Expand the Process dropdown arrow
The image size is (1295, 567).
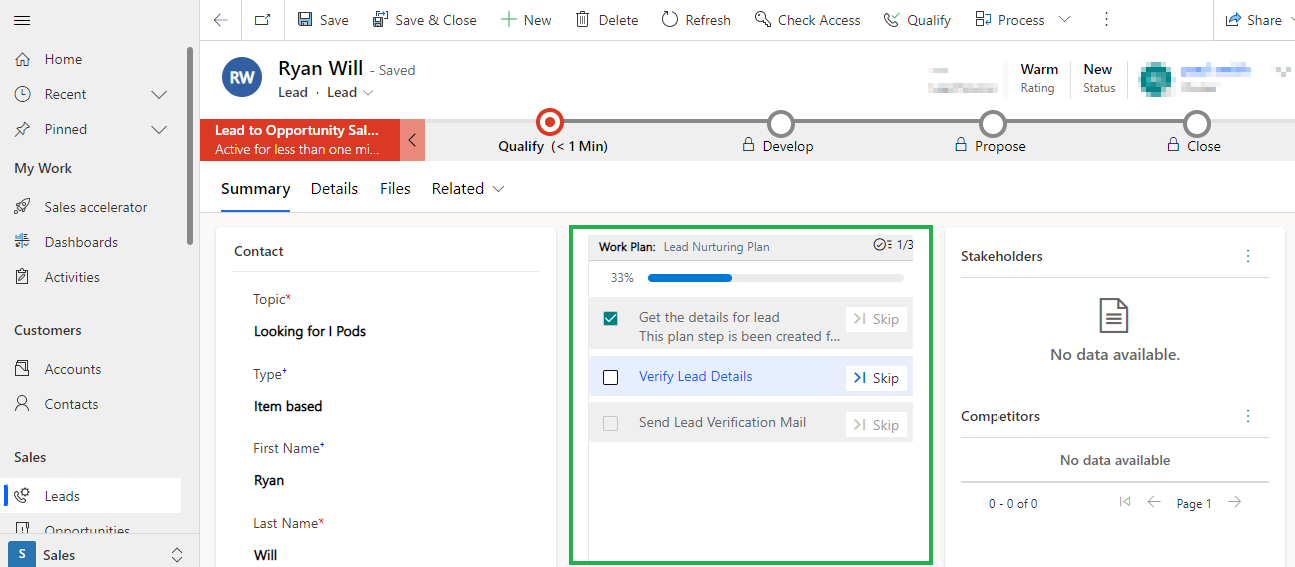pyautogui.click(x=1064, y=20)
